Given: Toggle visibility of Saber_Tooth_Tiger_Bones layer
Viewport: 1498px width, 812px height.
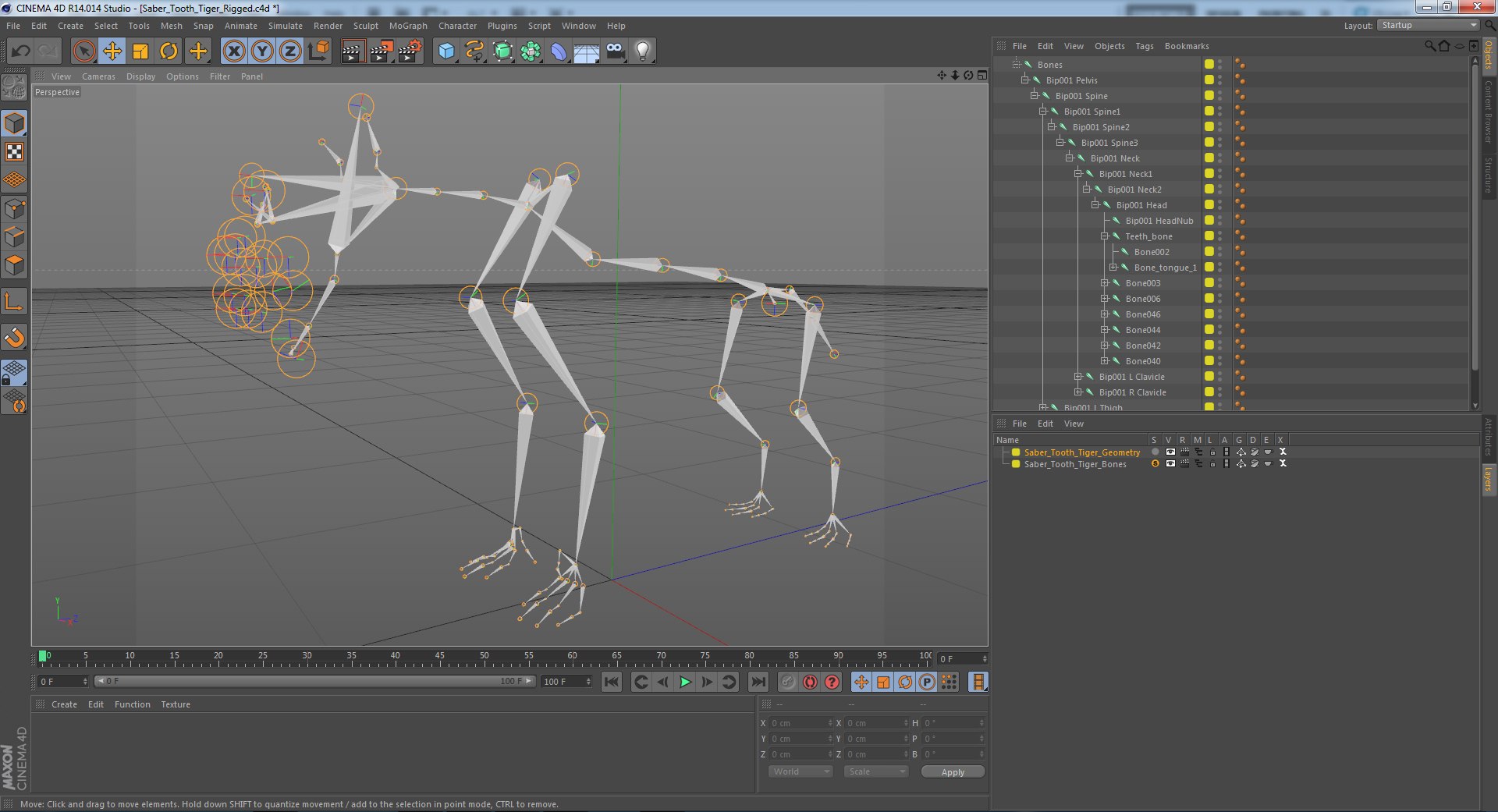Looking at the screenshot, I should (1170, 464).
